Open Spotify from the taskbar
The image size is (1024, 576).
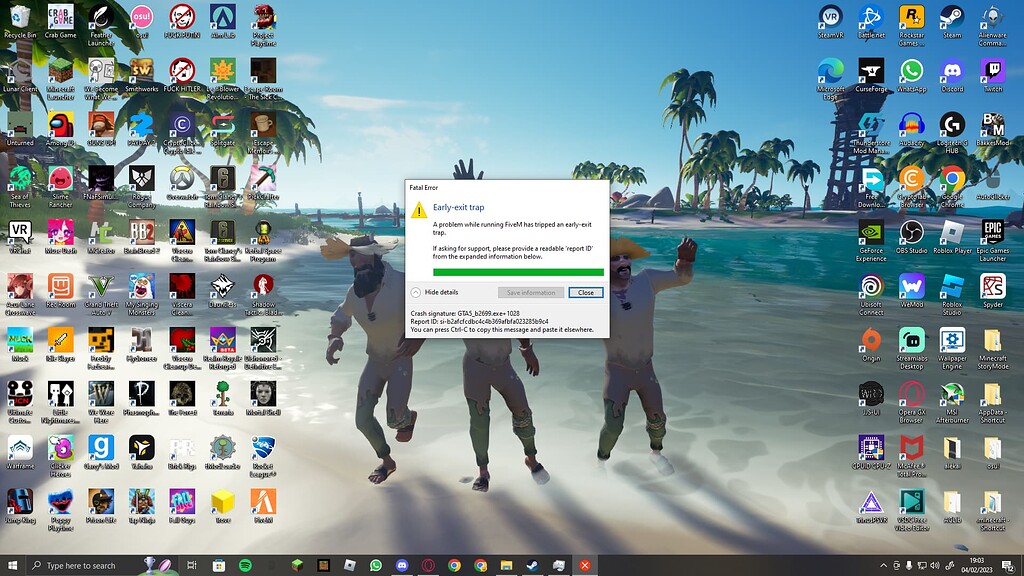tap(245, 564)
